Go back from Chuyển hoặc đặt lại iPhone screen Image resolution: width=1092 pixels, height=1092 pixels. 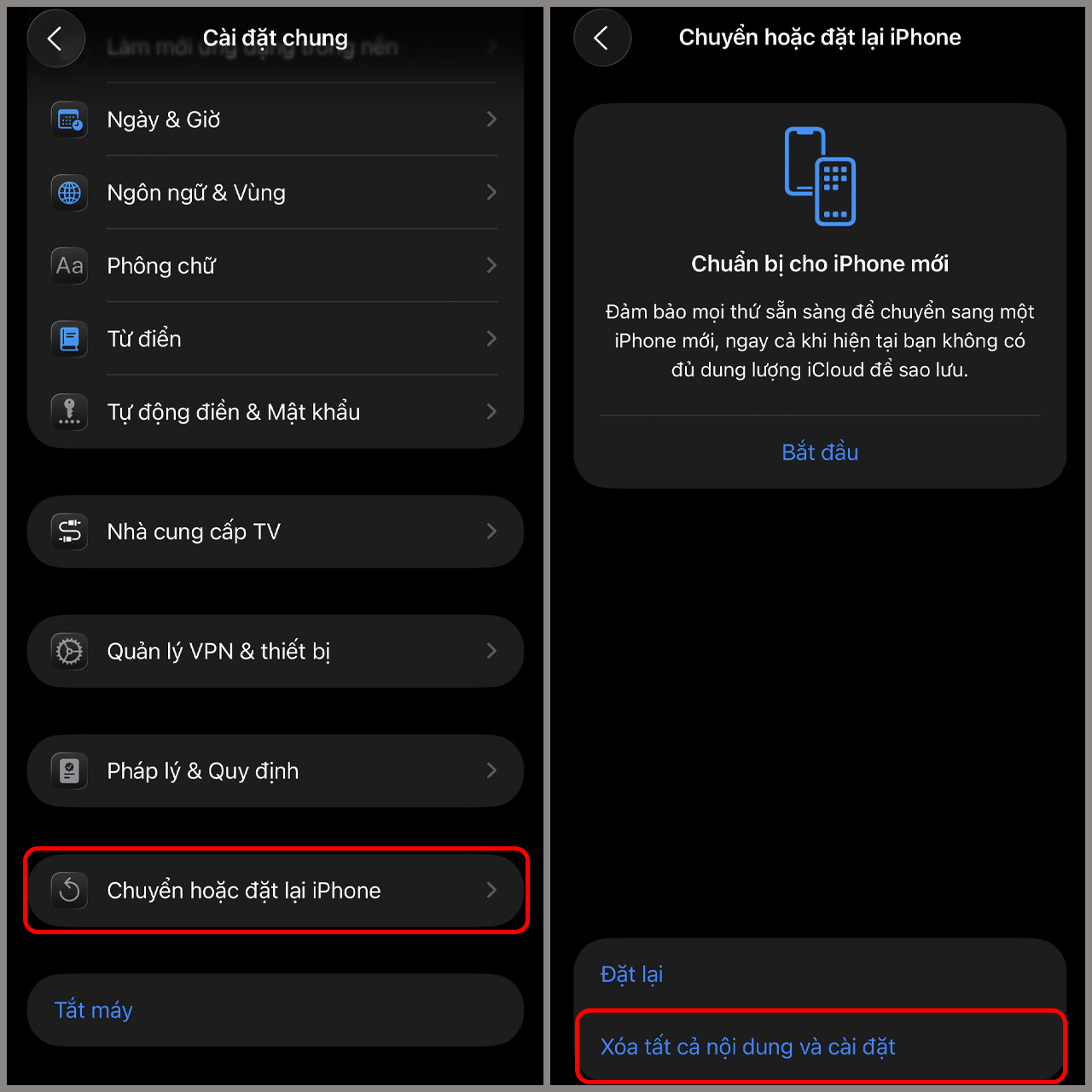[602, 38]
